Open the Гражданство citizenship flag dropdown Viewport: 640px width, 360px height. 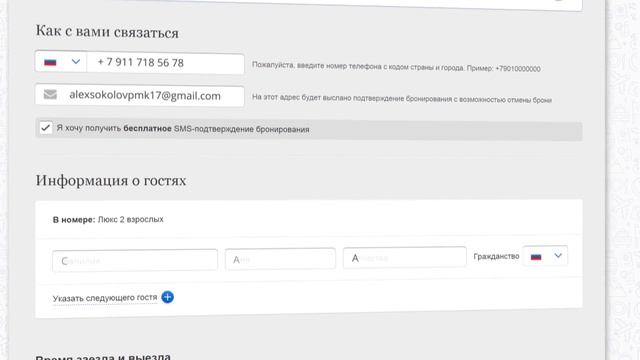[x=545, y=256]
